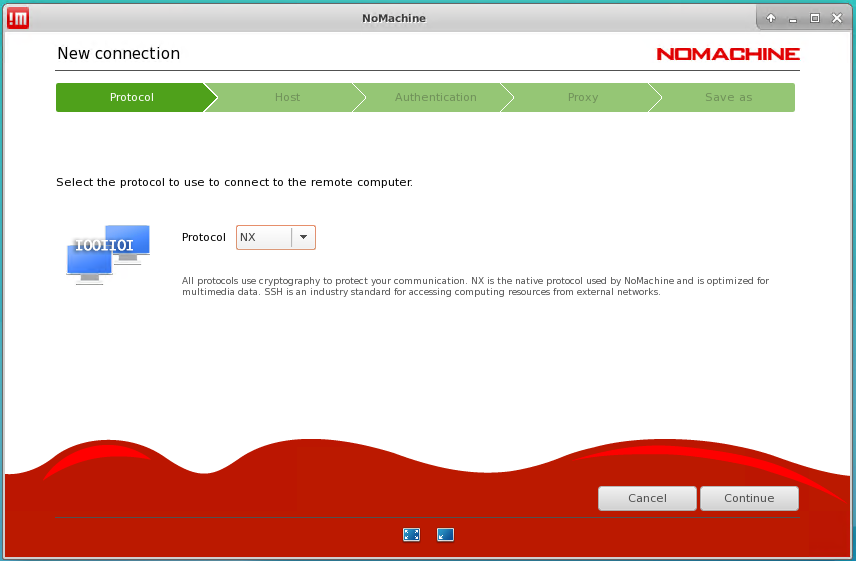Click the fullscreen toggle icon at bottom
Viewport: 856px width, 561px height.
coord(411,534)
